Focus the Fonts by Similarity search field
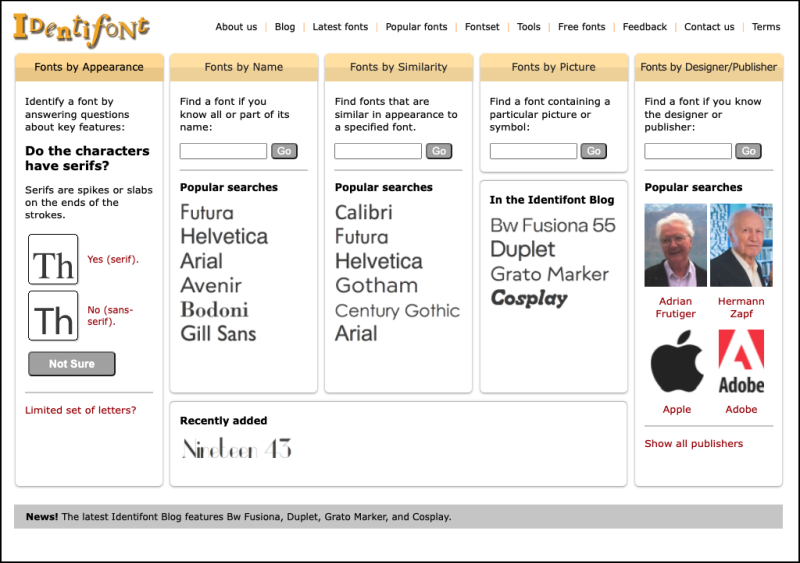Screen dimensions: 800x563 (x=378, y=151)
